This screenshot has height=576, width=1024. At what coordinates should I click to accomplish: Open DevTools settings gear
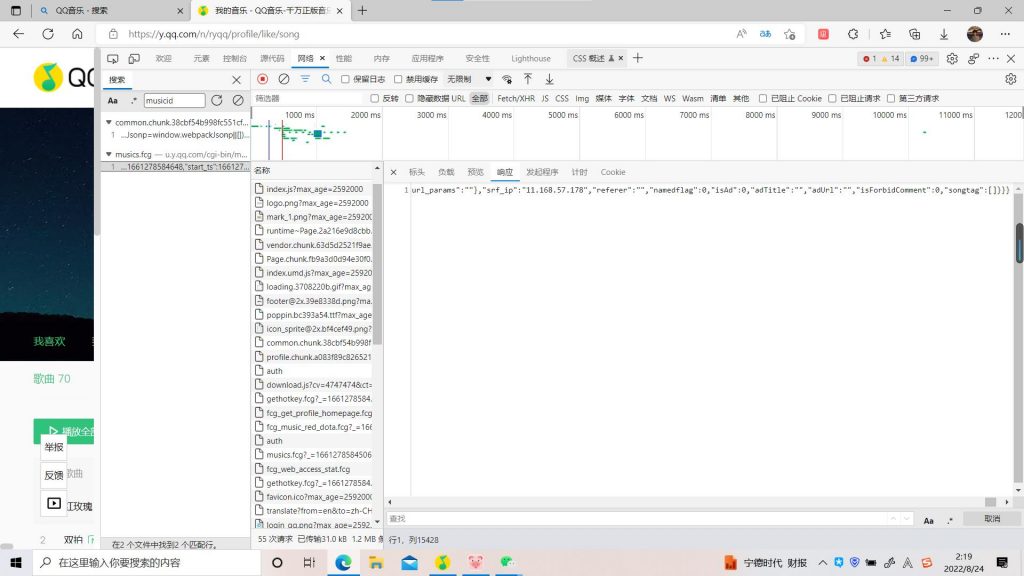click(952, 59)
